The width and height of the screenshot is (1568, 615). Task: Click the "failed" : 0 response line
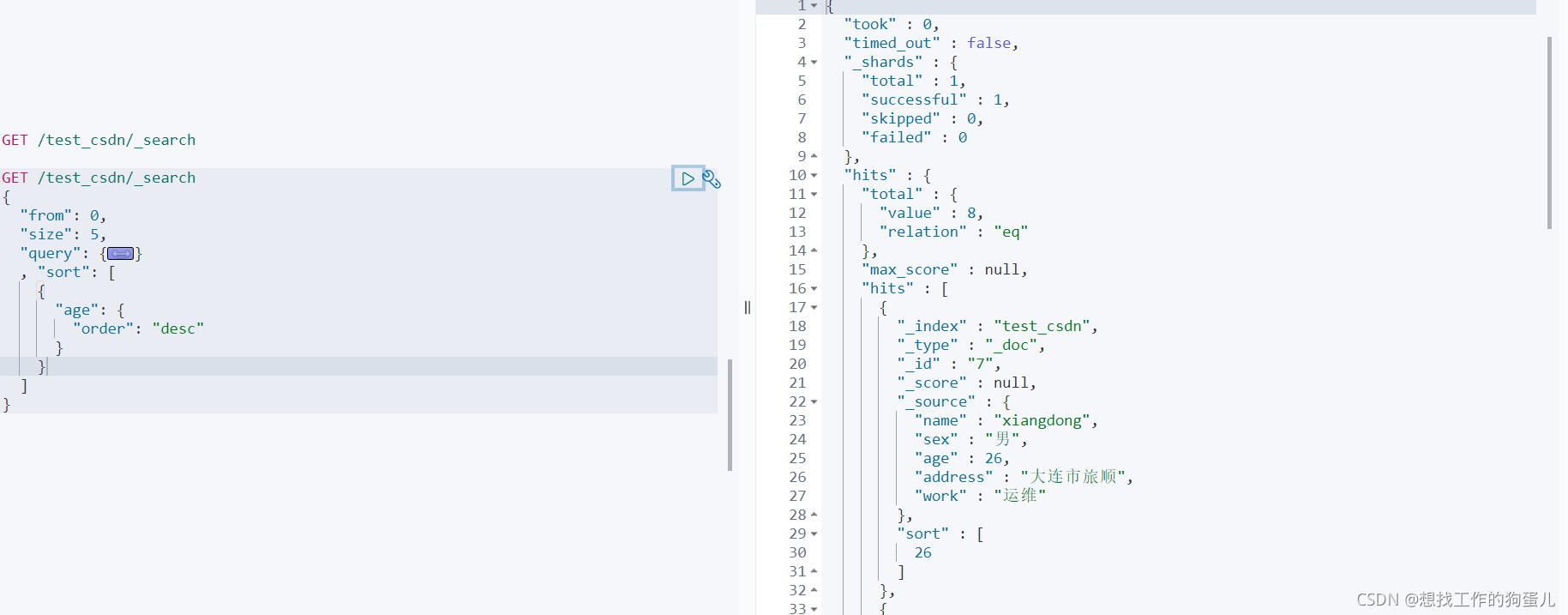[914, 137]
